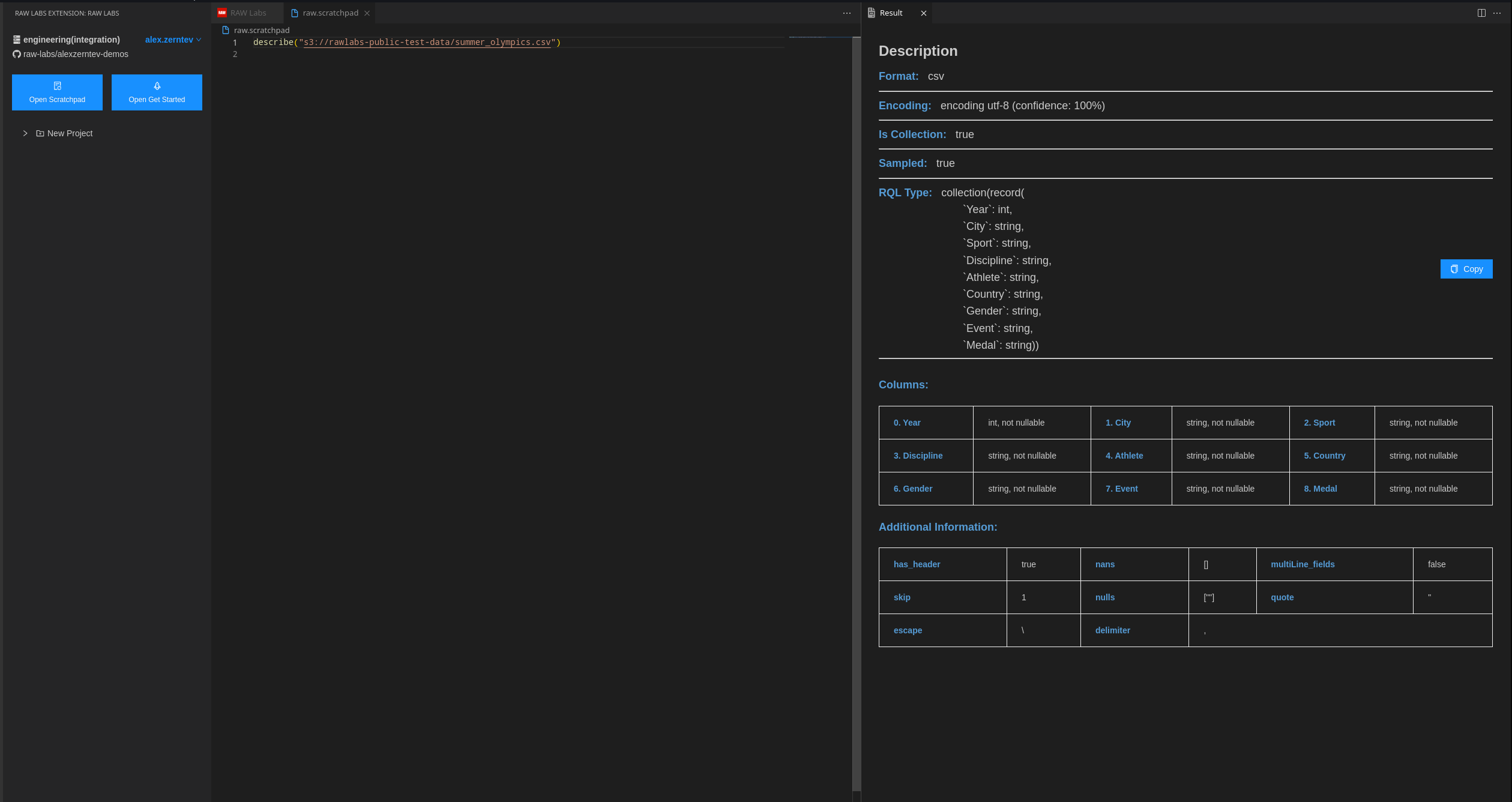Click the raw-labs/alexzerntev-demos repository text
Image resolution: width=1512 pixels, height=802 pixels.
point(76,54)
